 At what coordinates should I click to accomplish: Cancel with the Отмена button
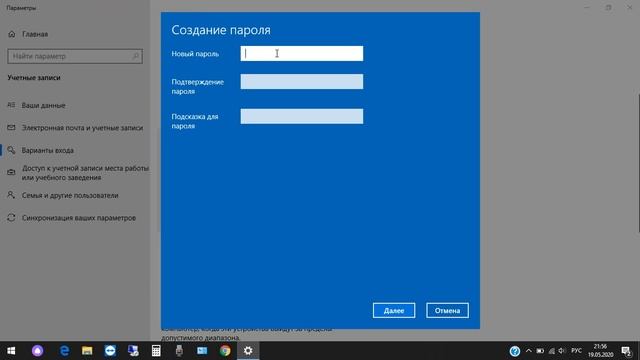point(447,311)
